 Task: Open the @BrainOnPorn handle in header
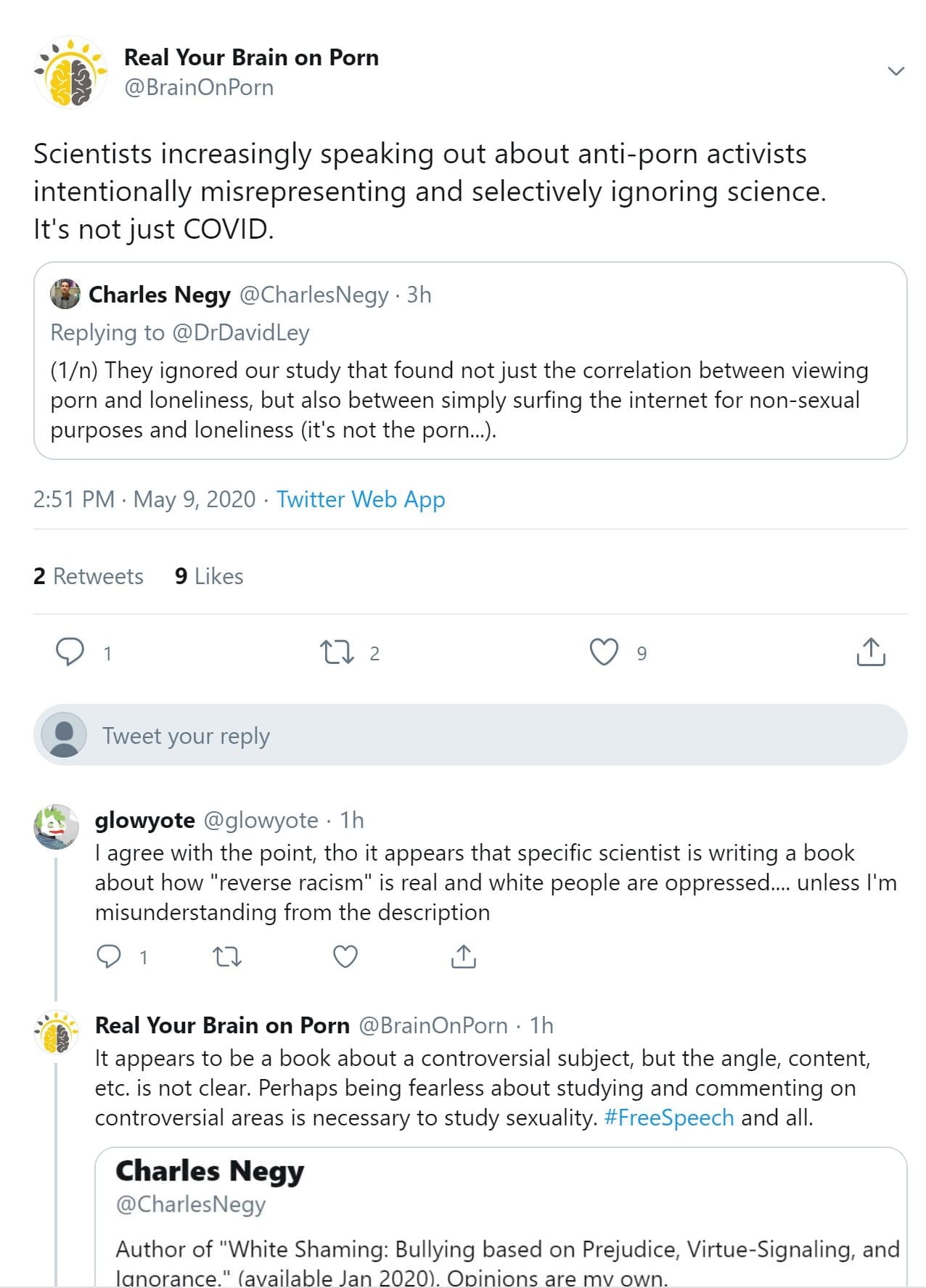(x=199, y=87)
